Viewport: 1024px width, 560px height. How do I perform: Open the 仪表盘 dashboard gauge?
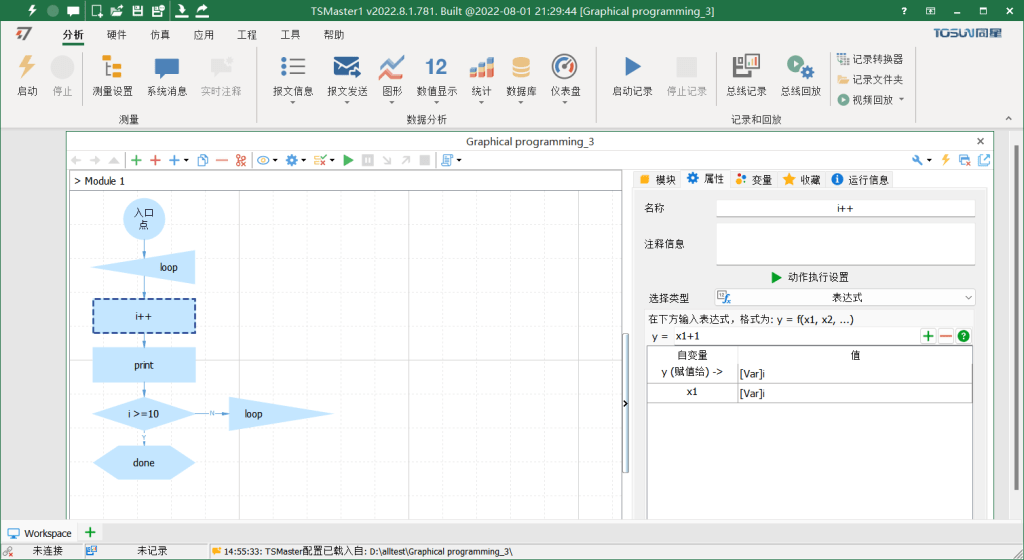point(564,68)
